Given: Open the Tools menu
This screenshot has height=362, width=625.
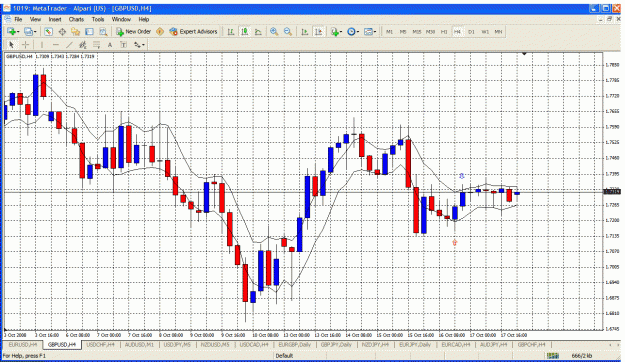Looking at the screenshot, I should [98, 19].
